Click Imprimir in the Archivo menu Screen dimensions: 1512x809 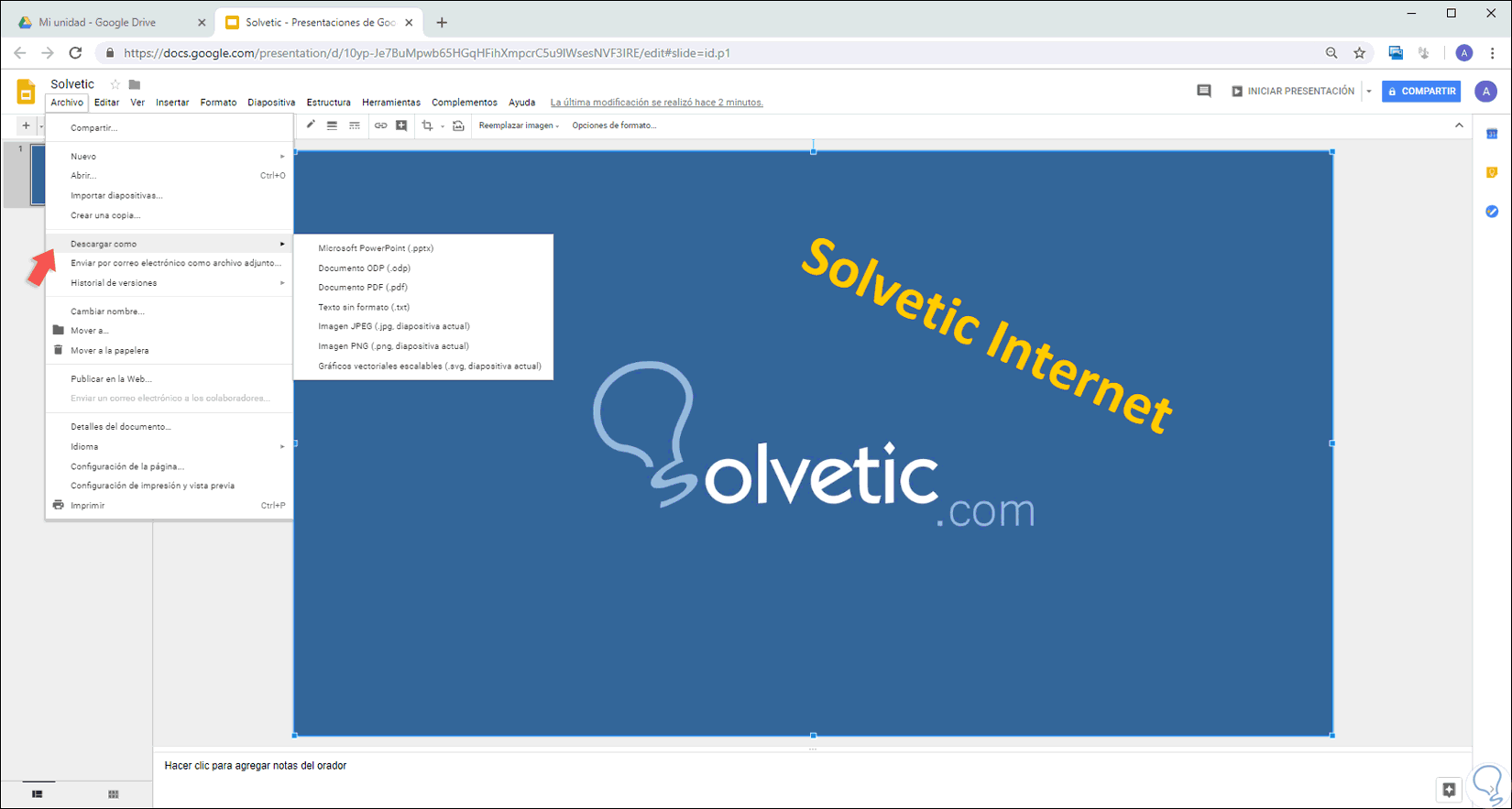(170, 506)
